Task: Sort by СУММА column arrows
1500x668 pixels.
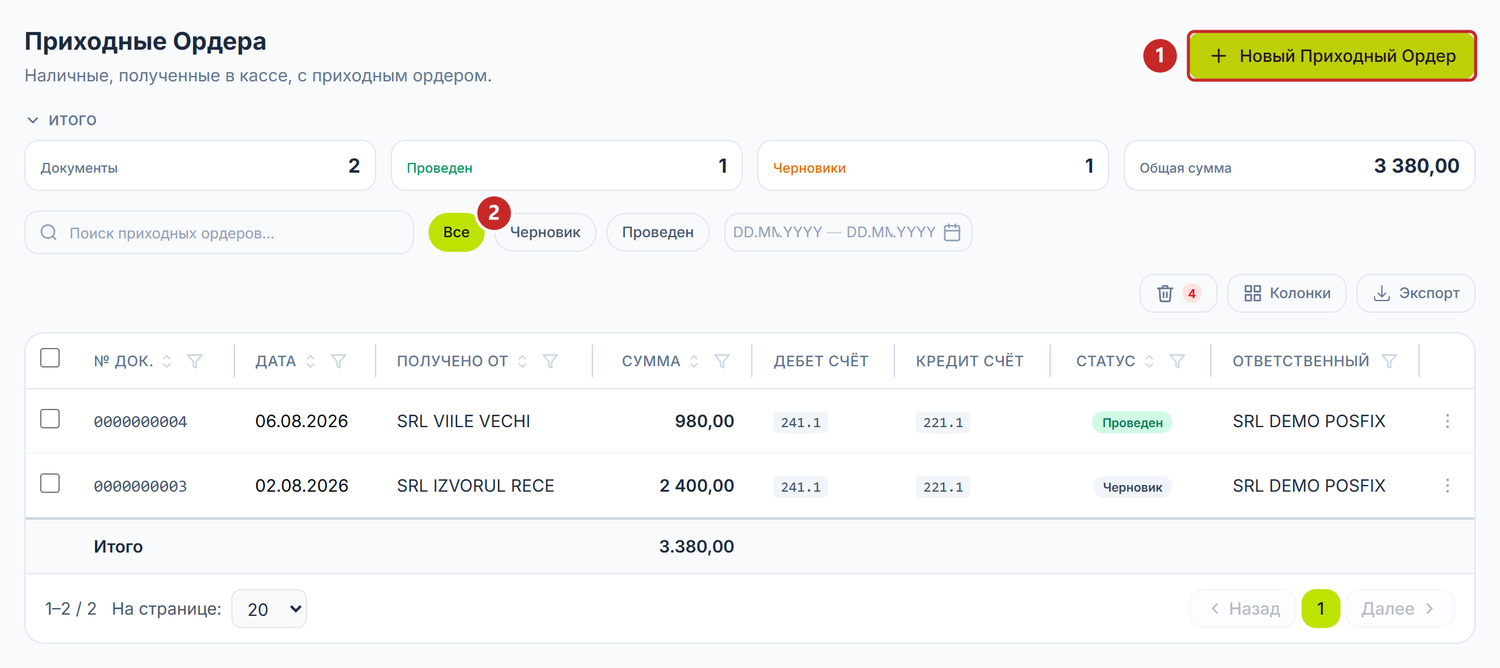Action: click(x=694, y=361)
